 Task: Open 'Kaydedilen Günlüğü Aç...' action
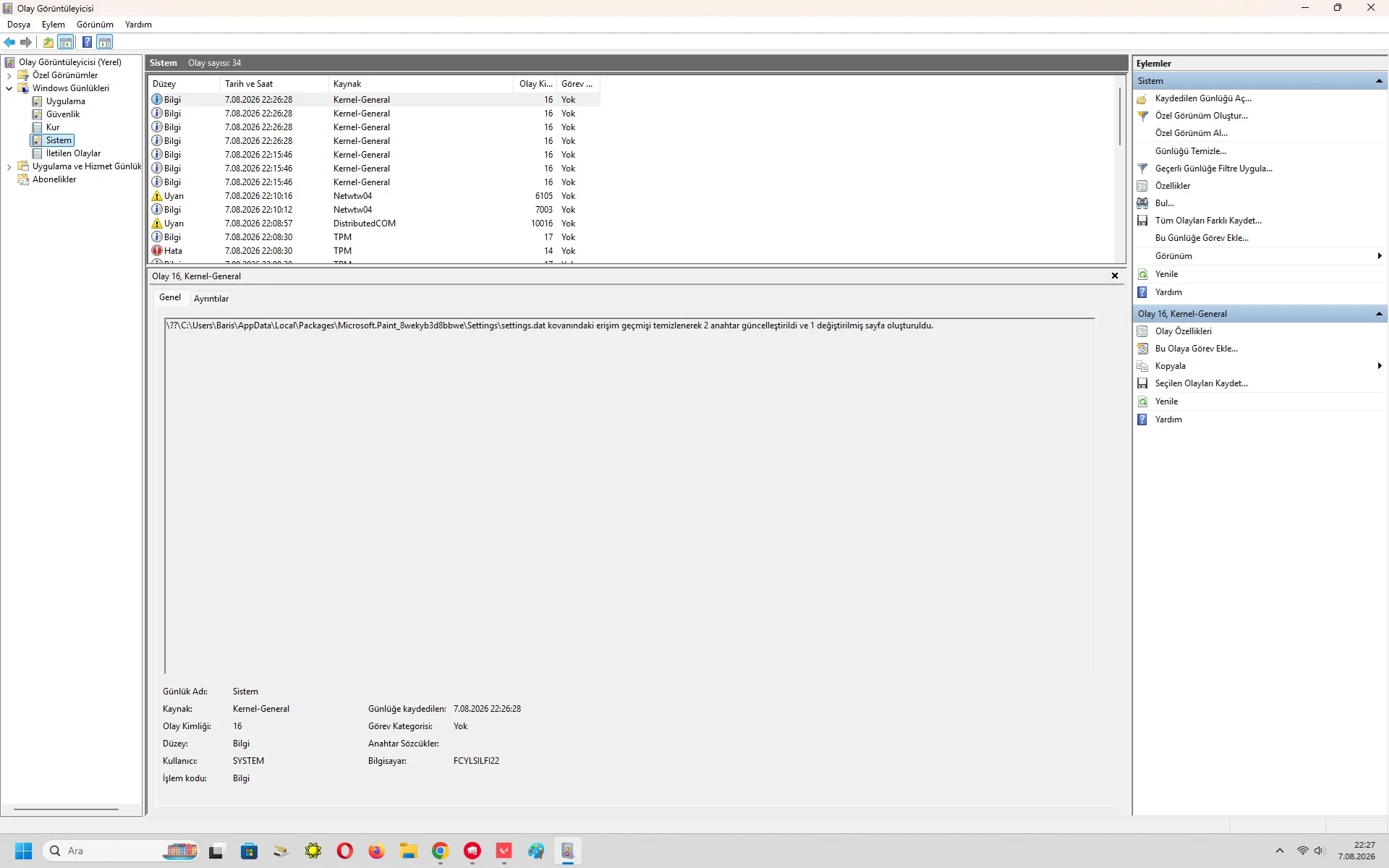[x=1202, y=98]
